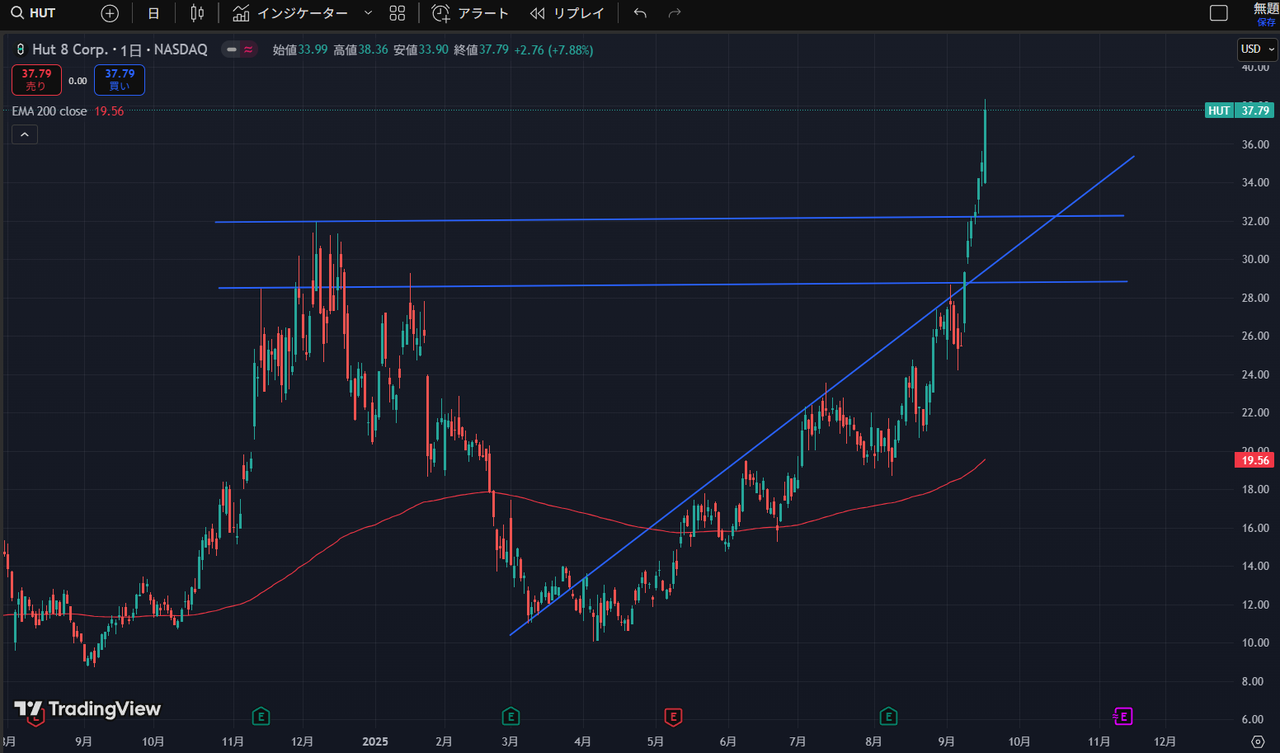The width and height of the screenshot is (1280, 753).
Task: Click the undo arrow in toolbar
Action: coord(640,13)
